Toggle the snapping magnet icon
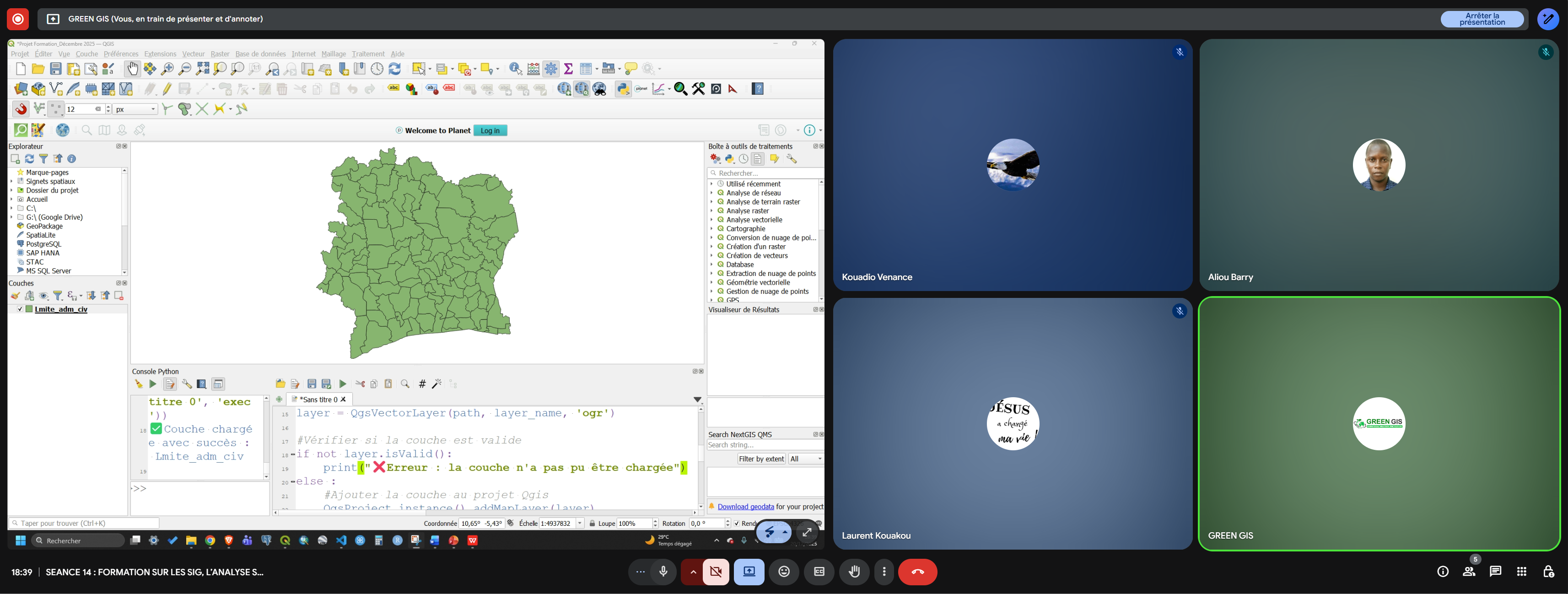Screen dimensions: 1568x594 tap(22, 109)
